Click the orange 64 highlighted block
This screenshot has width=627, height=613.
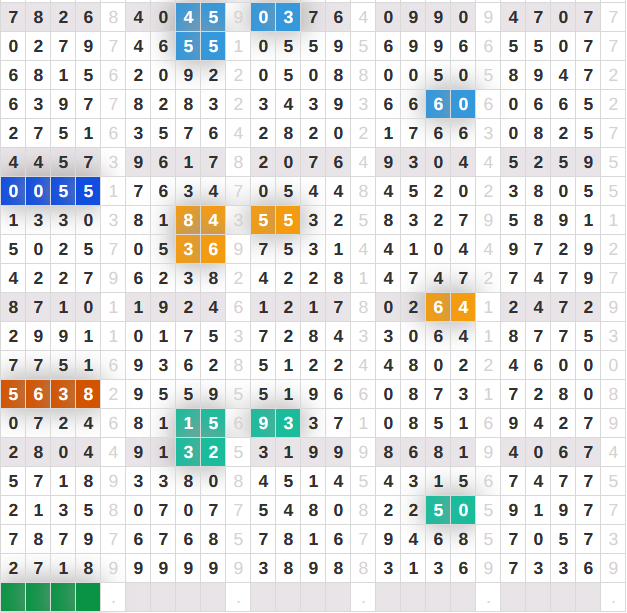[x=450, y=307]
